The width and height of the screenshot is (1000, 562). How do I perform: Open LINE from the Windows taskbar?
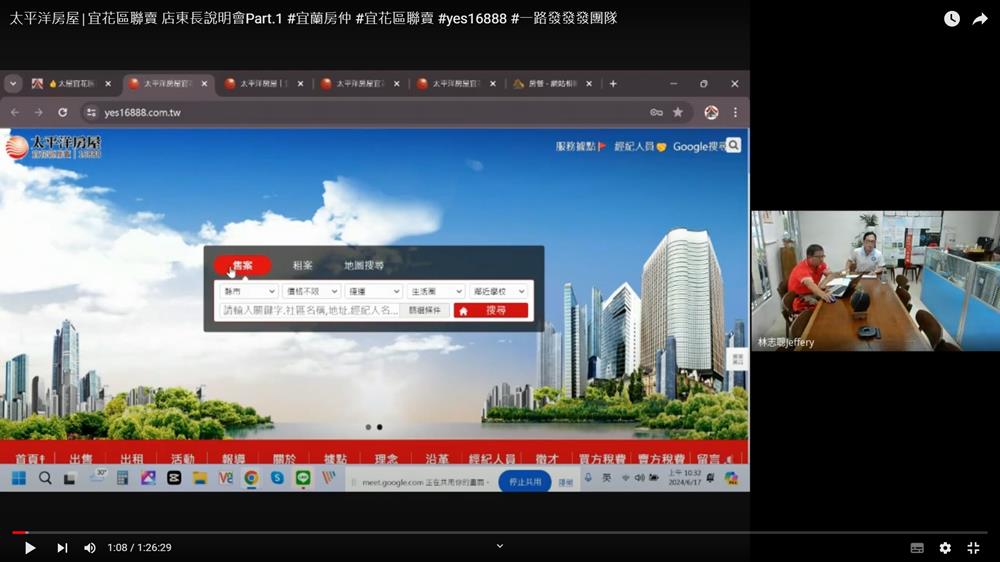tap(303, 478)
